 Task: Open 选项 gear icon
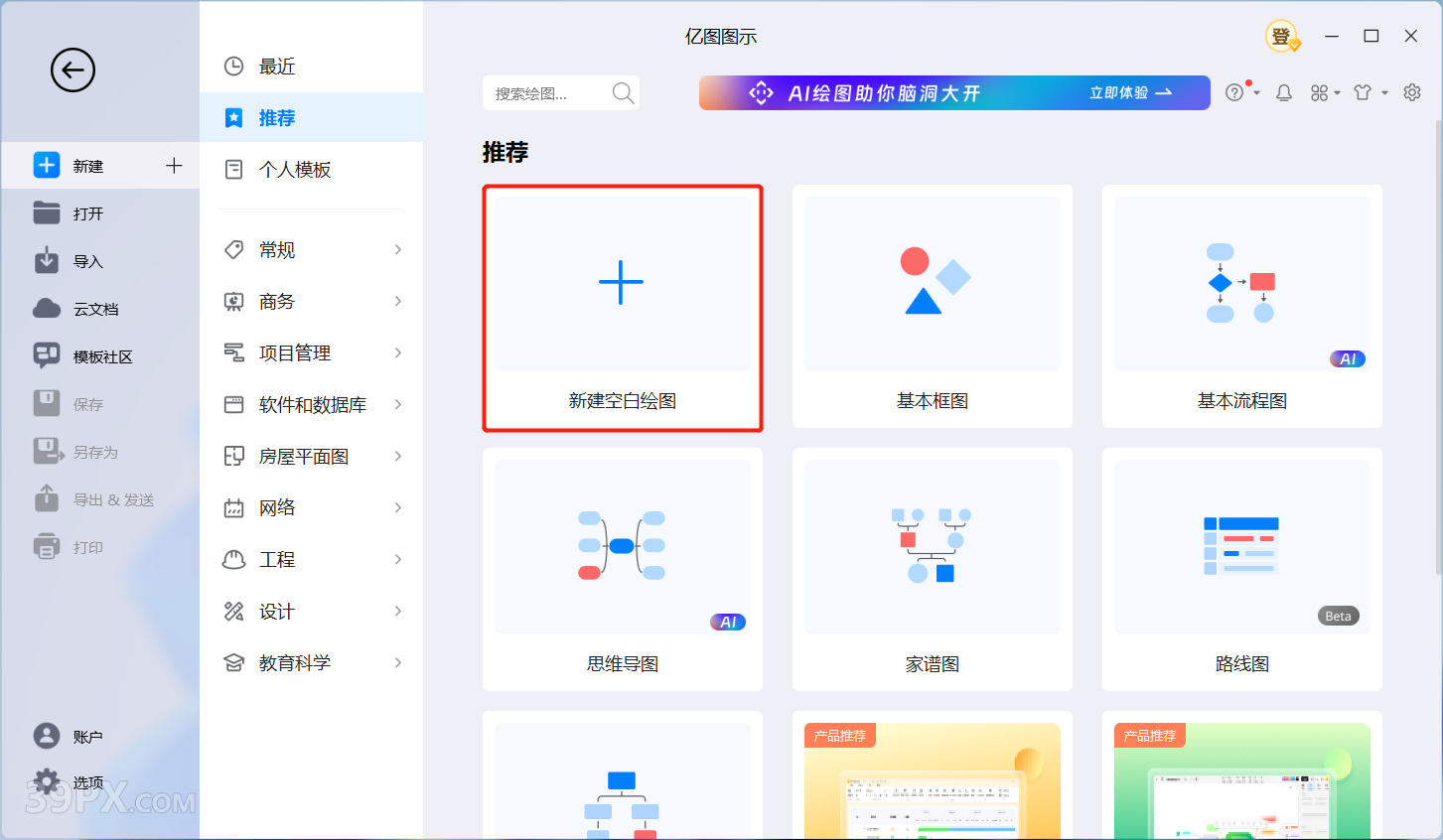pos(47,781)
